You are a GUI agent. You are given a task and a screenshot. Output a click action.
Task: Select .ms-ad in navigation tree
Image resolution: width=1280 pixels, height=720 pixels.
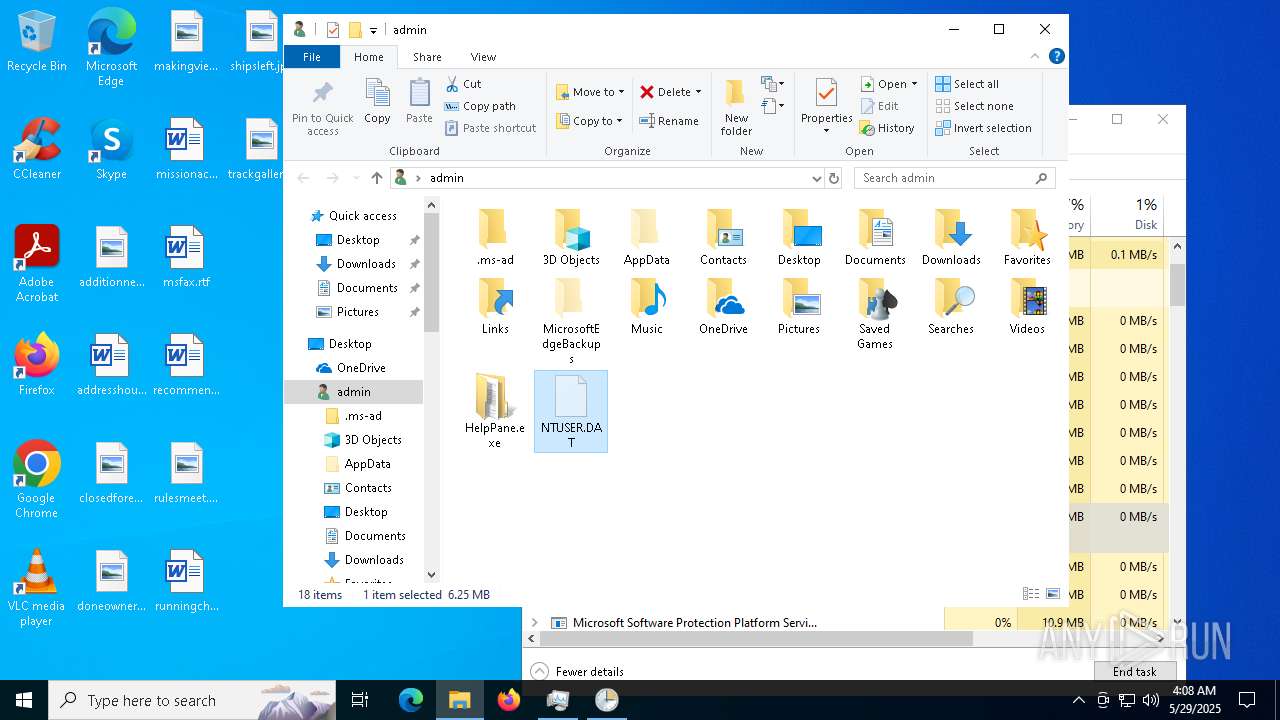(x=354, y=416)
